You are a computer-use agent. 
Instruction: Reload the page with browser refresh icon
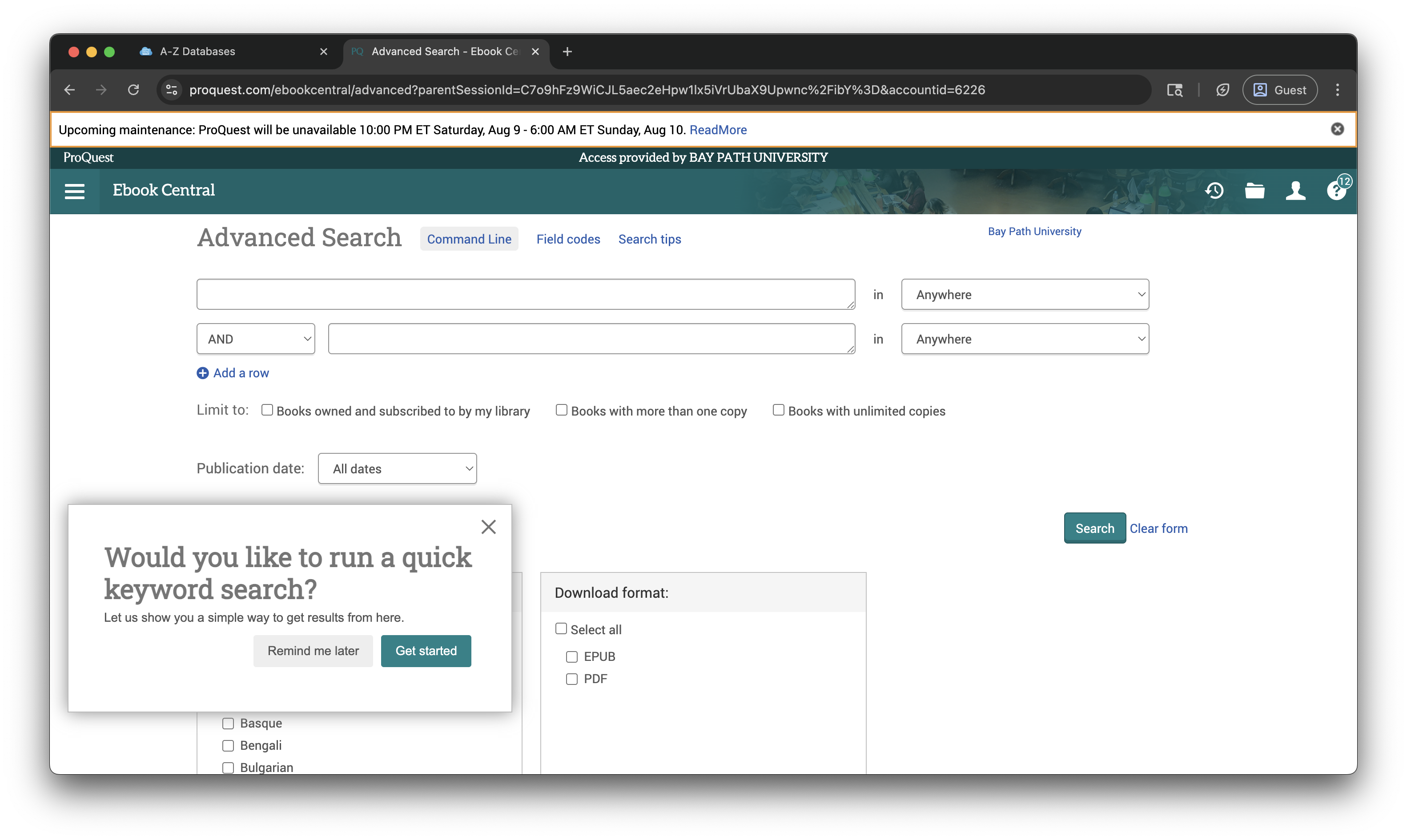[133, 90]
